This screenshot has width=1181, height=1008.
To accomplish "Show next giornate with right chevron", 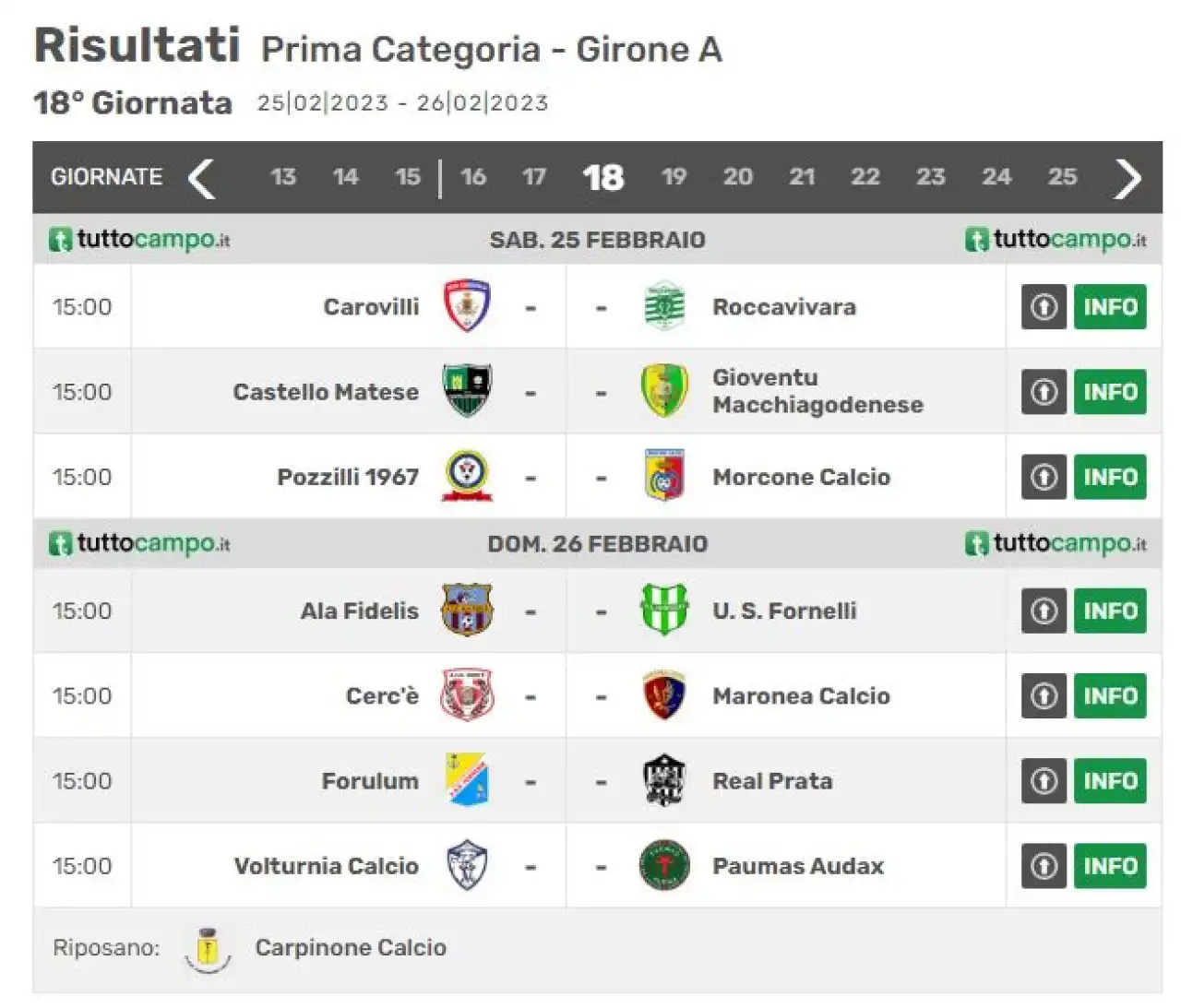I will coord(1127,178).
